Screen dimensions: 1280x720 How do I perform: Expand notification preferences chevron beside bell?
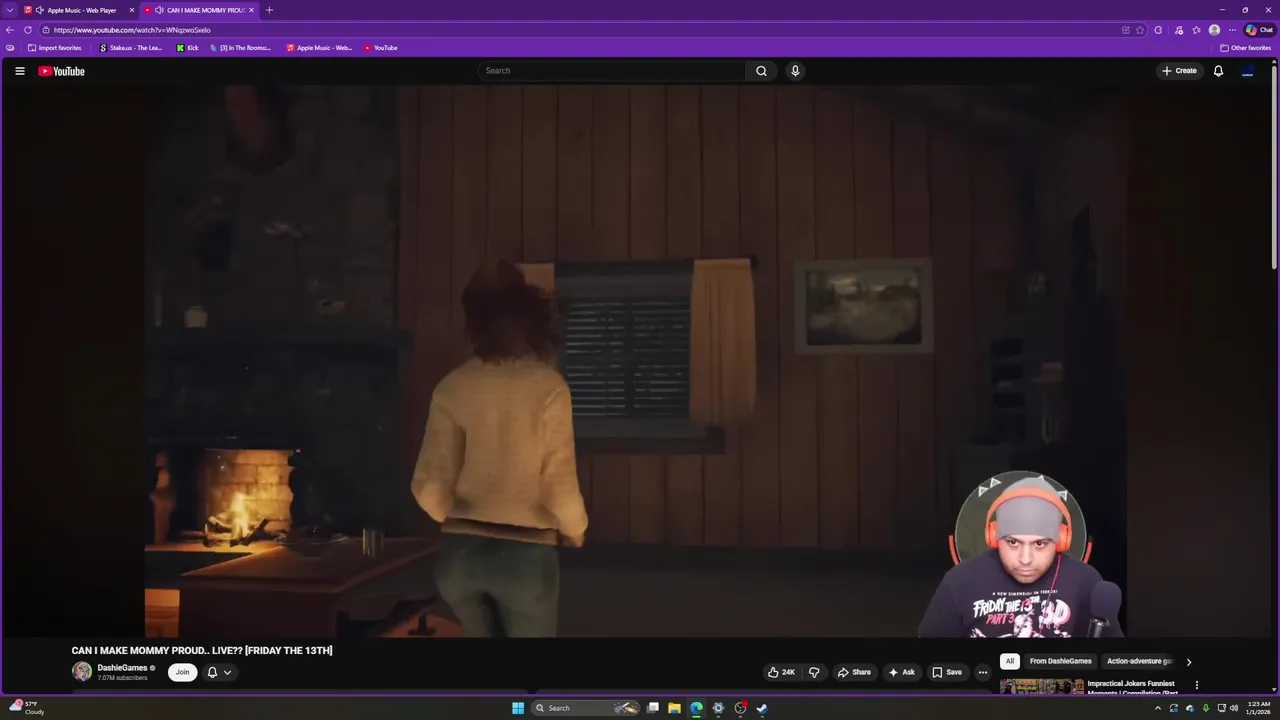[x=227, y=672]
